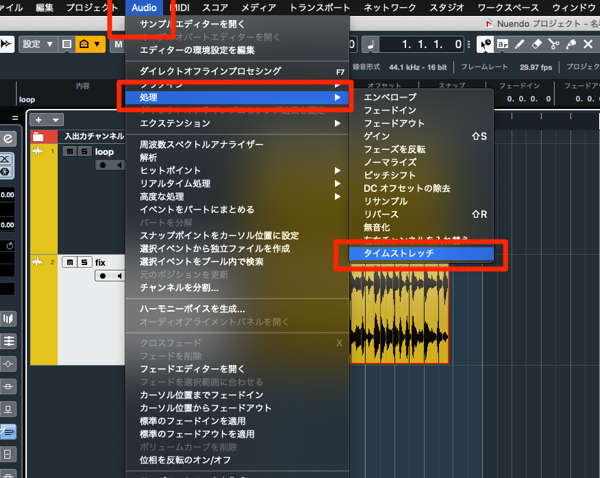600x478 pixels.
Task: Select the Draw pencil tool
Action: 519,44
